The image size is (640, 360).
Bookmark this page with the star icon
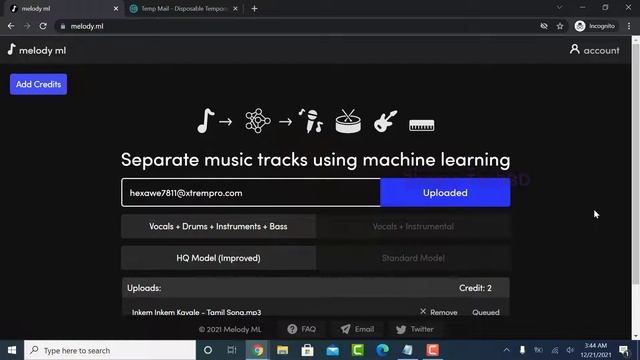[x=560, y=26]
